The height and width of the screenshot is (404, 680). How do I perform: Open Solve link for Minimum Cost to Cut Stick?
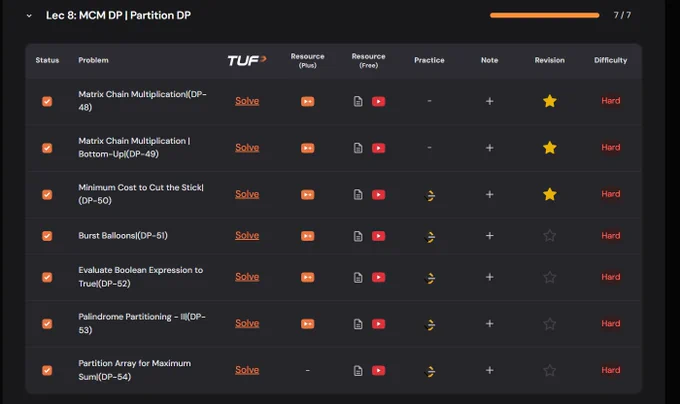tap(247, 194)
